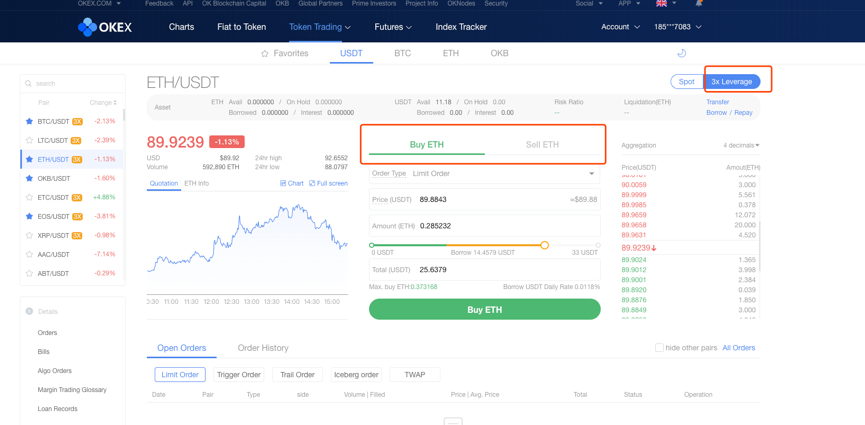Open the Order Type Limit Order dropdown
The width and height of the screenshot is (865, 425).
click(484, 173)
